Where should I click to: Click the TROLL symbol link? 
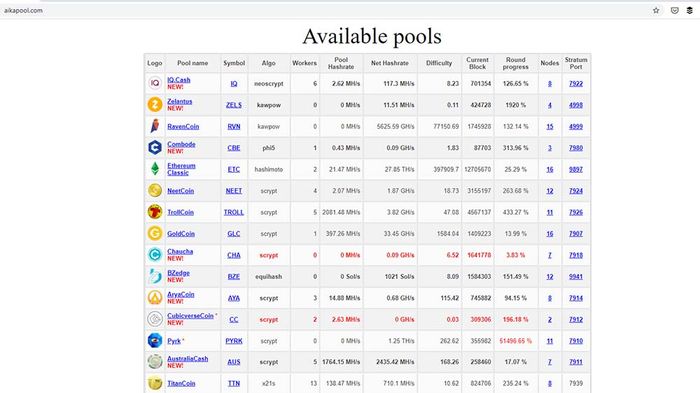pos(234,212)
